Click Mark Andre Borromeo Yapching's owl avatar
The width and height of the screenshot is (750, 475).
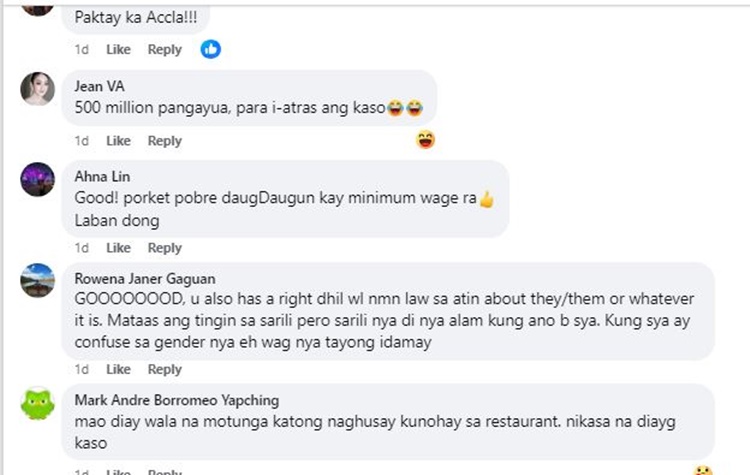point(38,404)
